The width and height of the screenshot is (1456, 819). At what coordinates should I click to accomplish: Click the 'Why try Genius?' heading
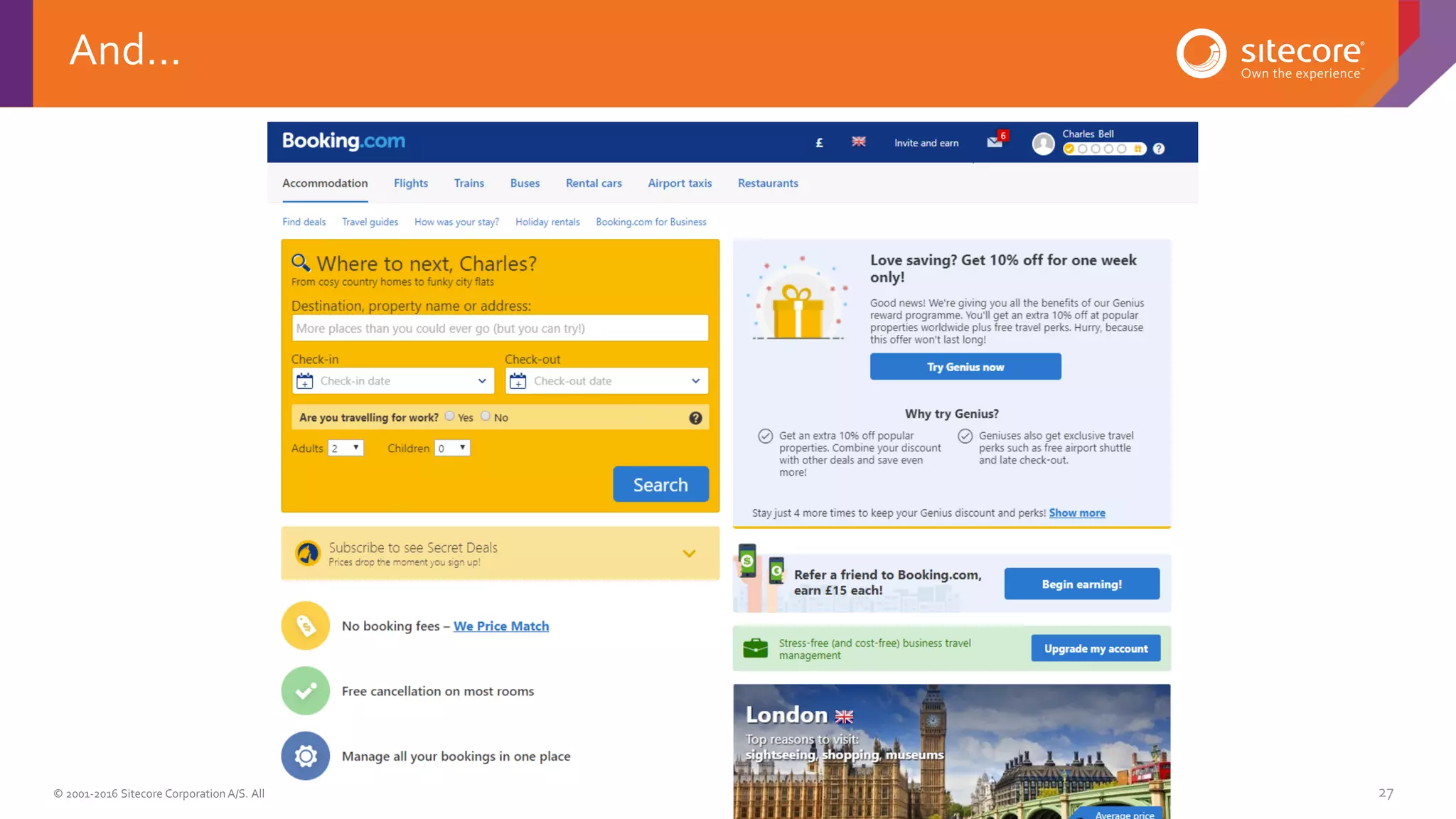click(951, 414)
